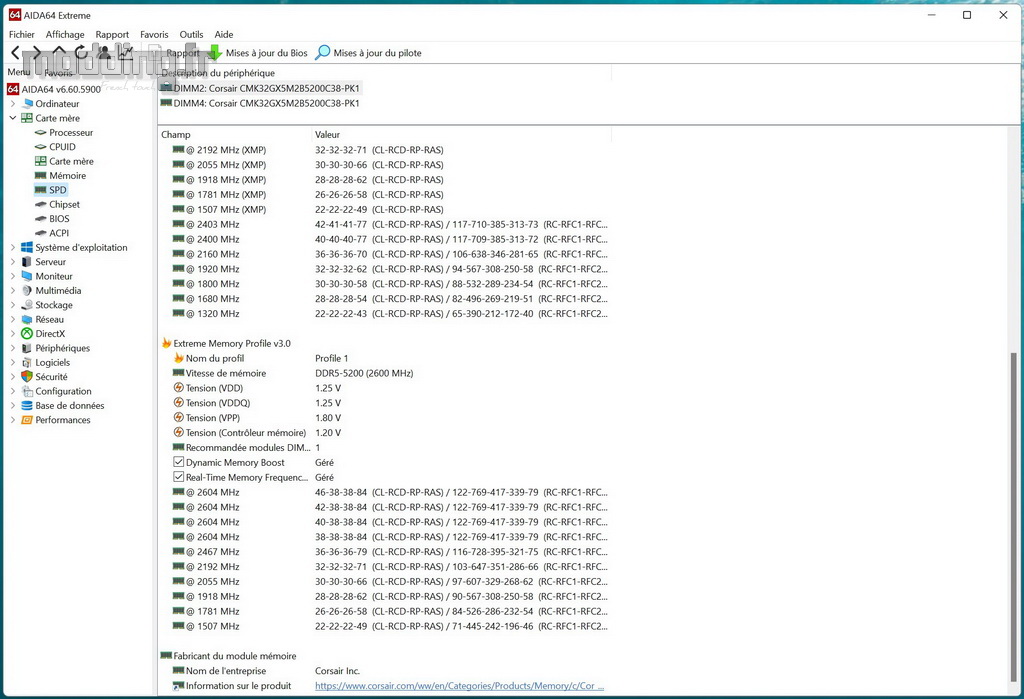Expand the DirectX tree node
Screen dimensions: 1024x699
(12, 333)
